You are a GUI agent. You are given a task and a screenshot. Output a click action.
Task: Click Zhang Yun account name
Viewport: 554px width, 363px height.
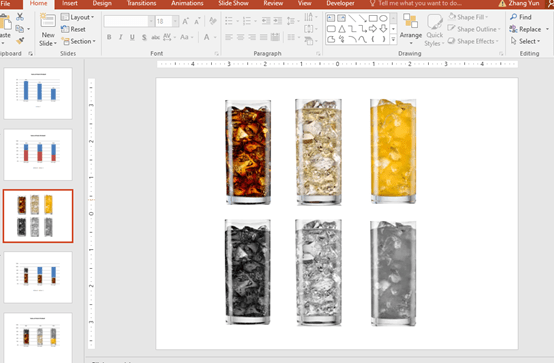pos(524,4)
